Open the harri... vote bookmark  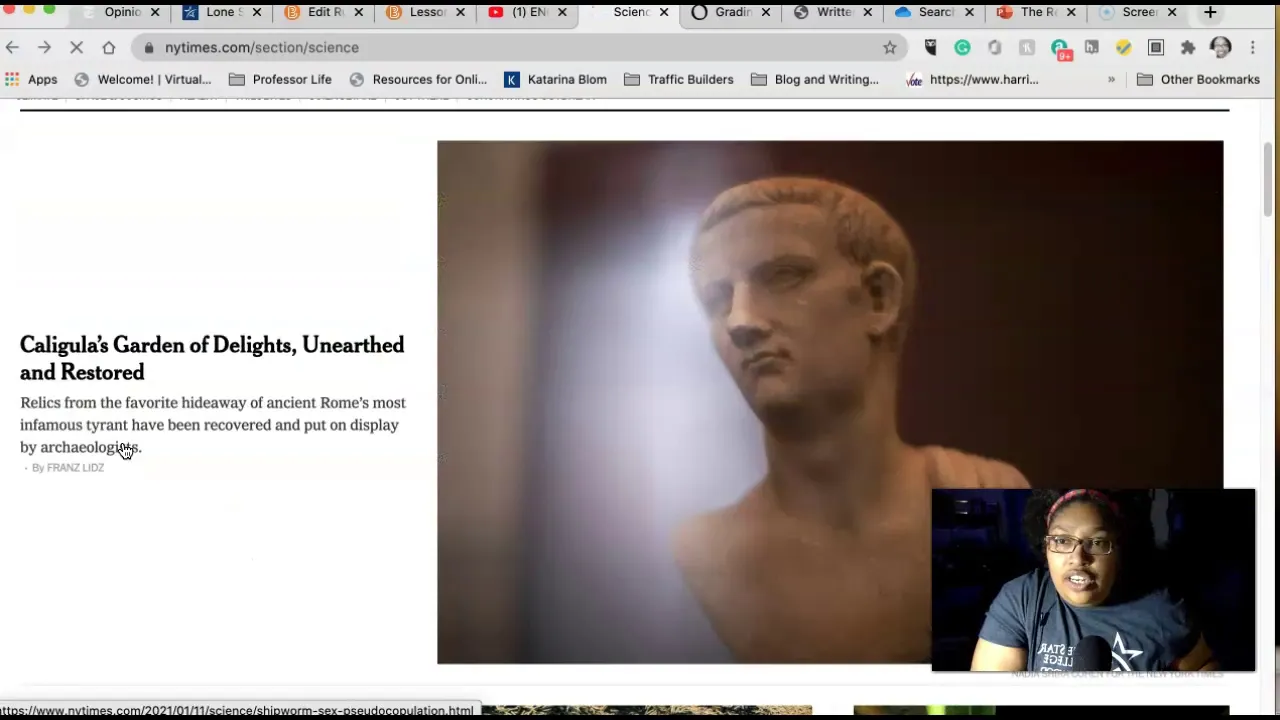pyautogui.click(x=972, y=79)
